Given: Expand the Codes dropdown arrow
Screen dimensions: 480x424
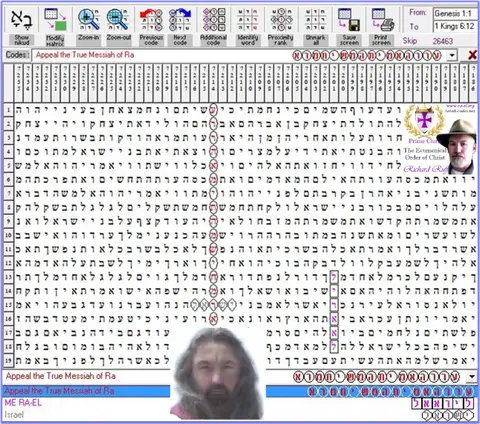Looking at the screenshot, I should click(452, 55).
